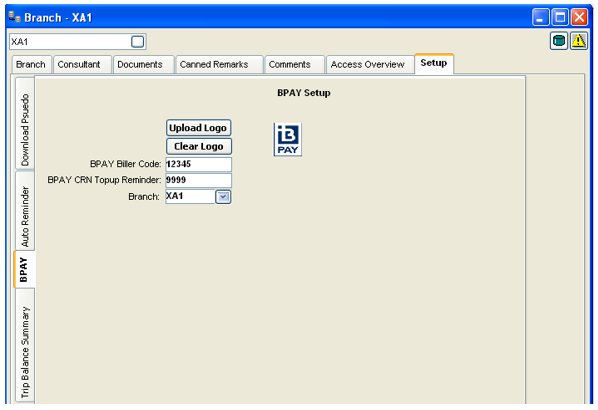Image resolution: width=598 pixels, height=410 pixels.
Task: Click into the BPAY Biller Code field
Action: tap(198, 164)
